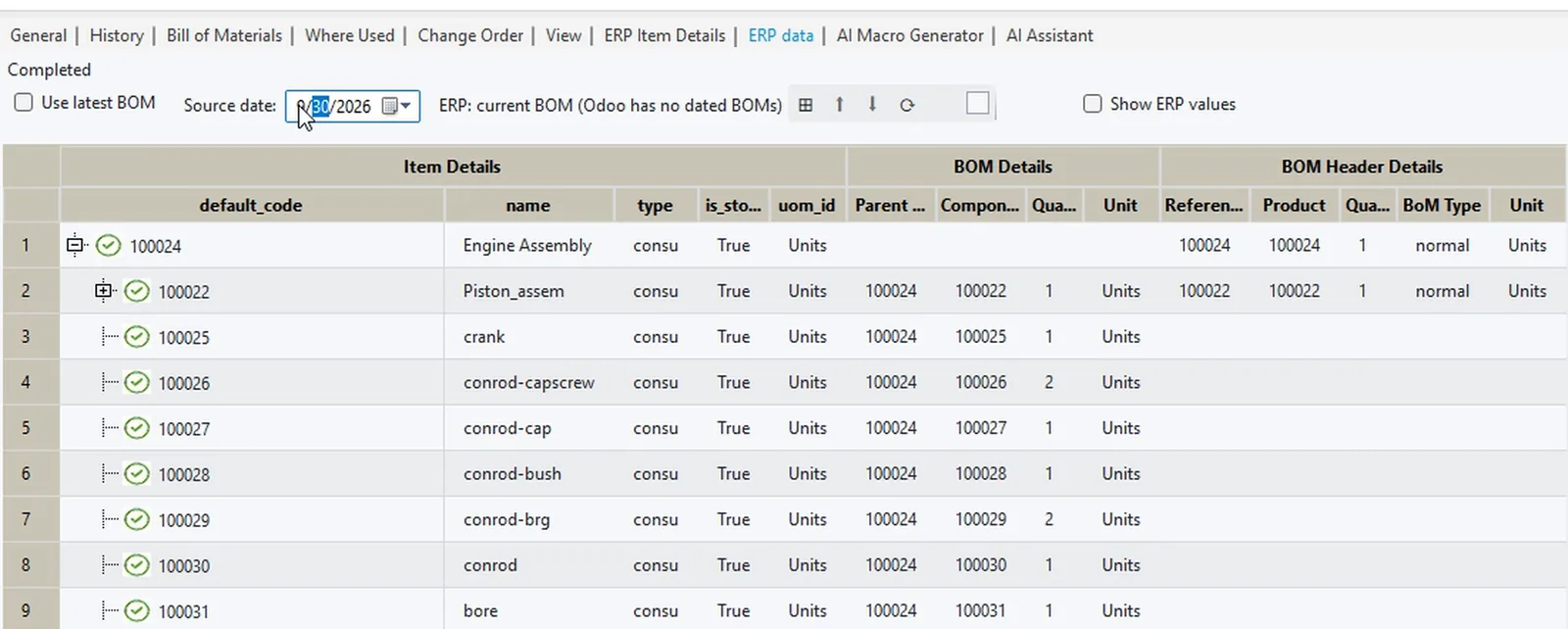The image size is (1568, 629).
Task: Click the green check status icon for 100028
Action: coord(137,474)
